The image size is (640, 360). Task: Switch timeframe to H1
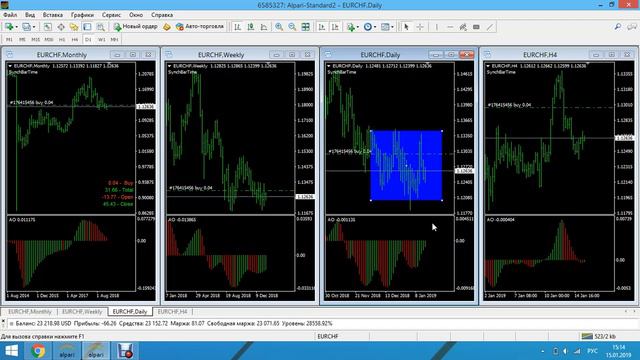(x=62, y=40)
